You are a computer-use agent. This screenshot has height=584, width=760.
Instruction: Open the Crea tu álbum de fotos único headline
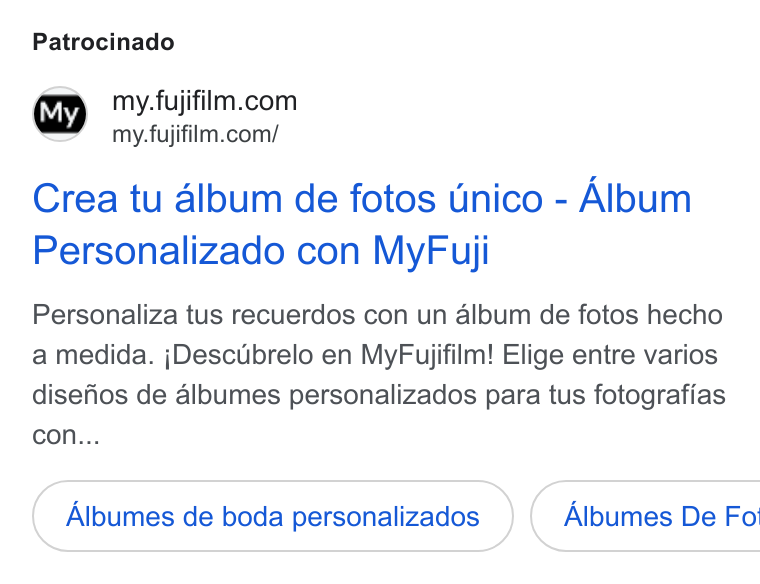pyautogui.click(x=362, y=224)
